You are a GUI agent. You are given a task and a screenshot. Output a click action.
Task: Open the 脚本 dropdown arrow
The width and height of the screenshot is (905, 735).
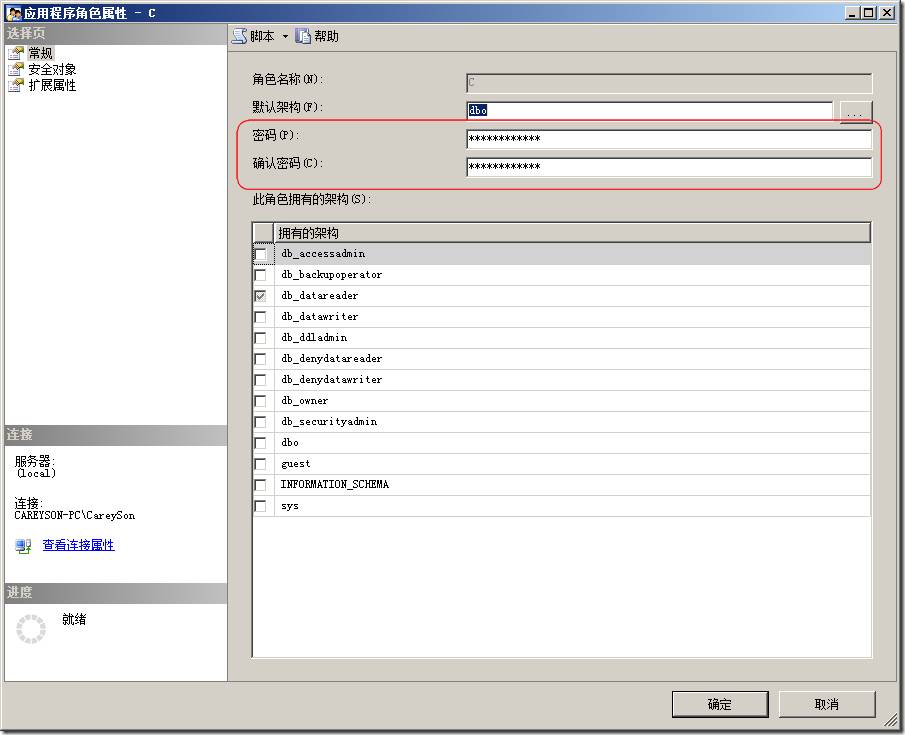[285, 37]
